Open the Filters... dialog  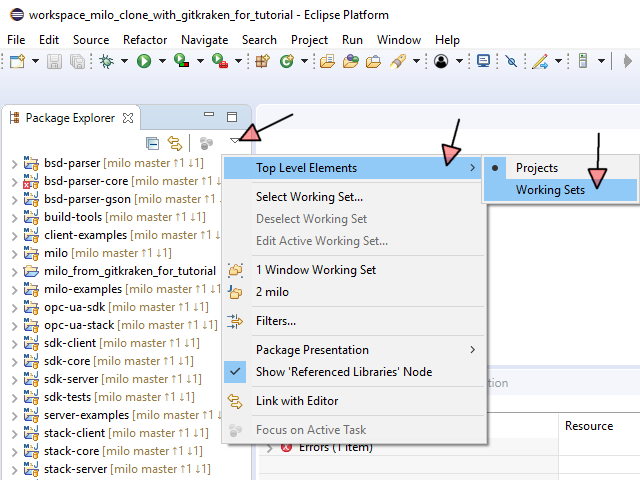point(354,321)
